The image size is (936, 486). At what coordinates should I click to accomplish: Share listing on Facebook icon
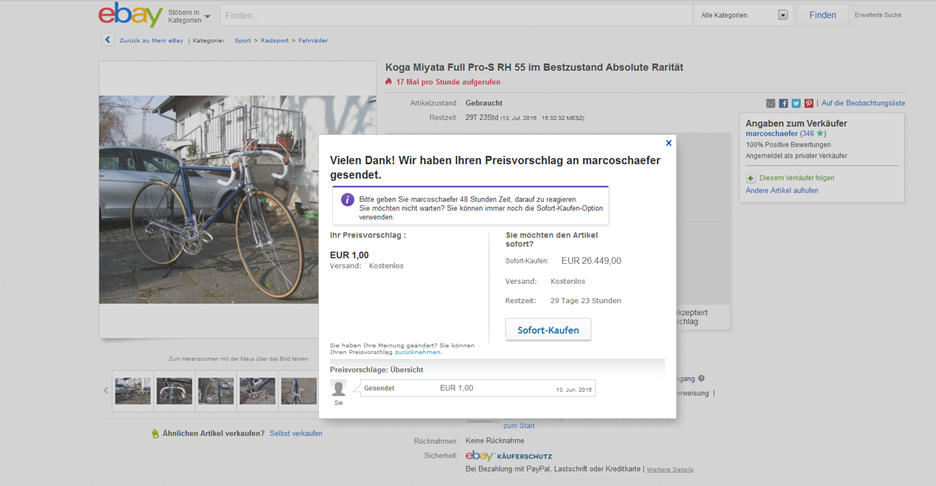(783, 103)
